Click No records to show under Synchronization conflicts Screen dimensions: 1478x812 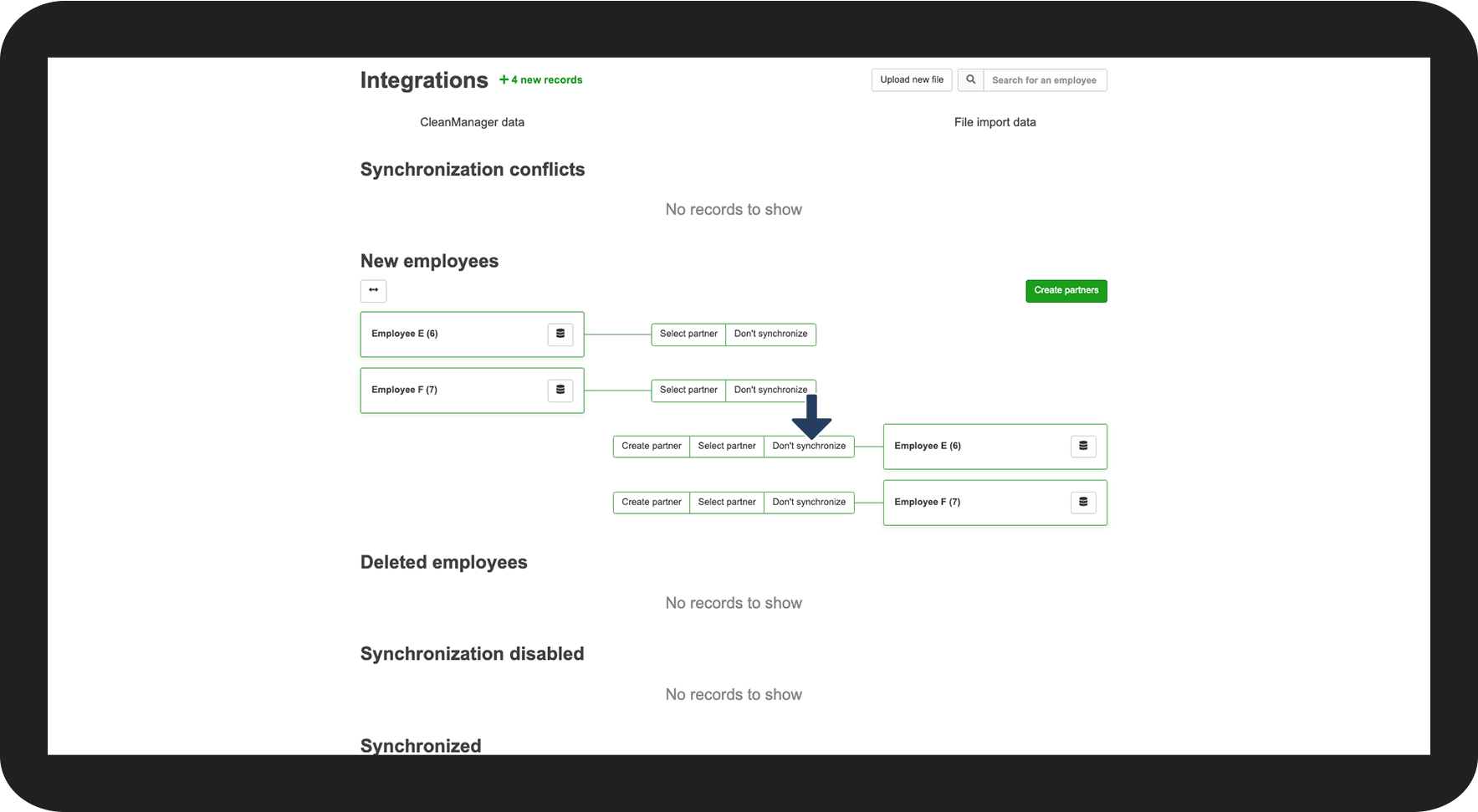(734, 210)
